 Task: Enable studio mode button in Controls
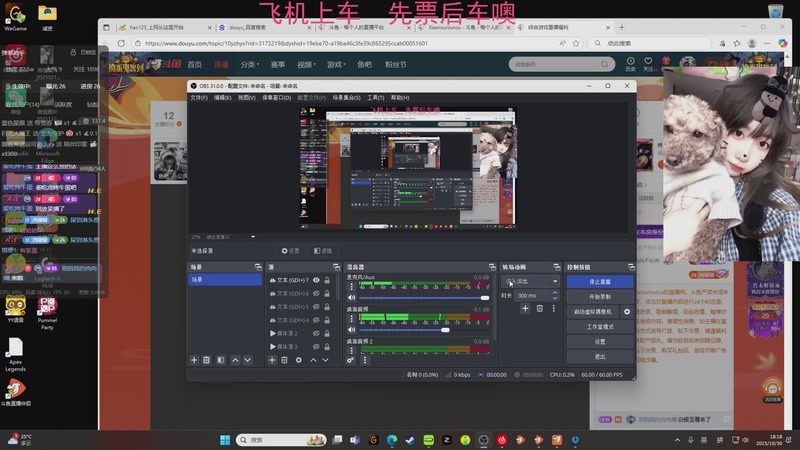tap(600, 327)
